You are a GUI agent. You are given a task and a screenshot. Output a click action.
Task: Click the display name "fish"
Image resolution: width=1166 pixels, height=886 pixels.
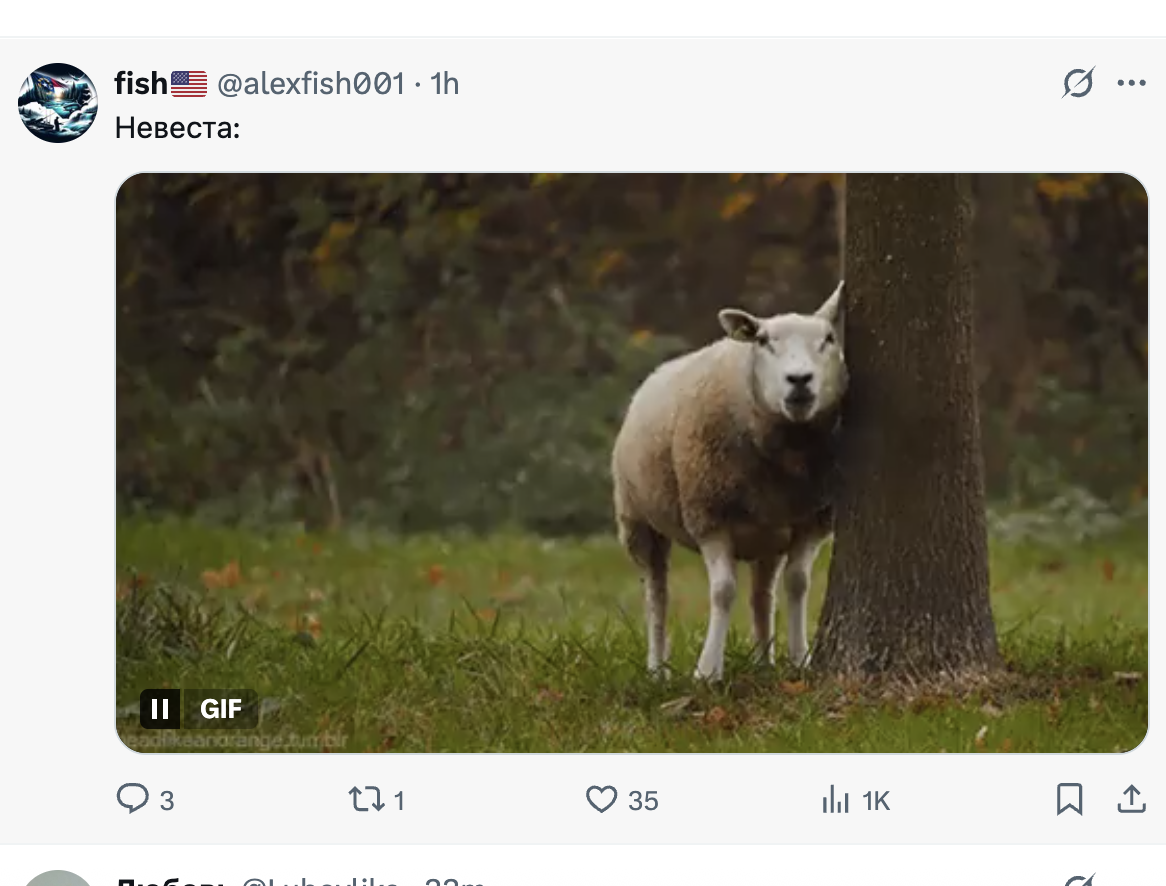(x=141, y=84)
